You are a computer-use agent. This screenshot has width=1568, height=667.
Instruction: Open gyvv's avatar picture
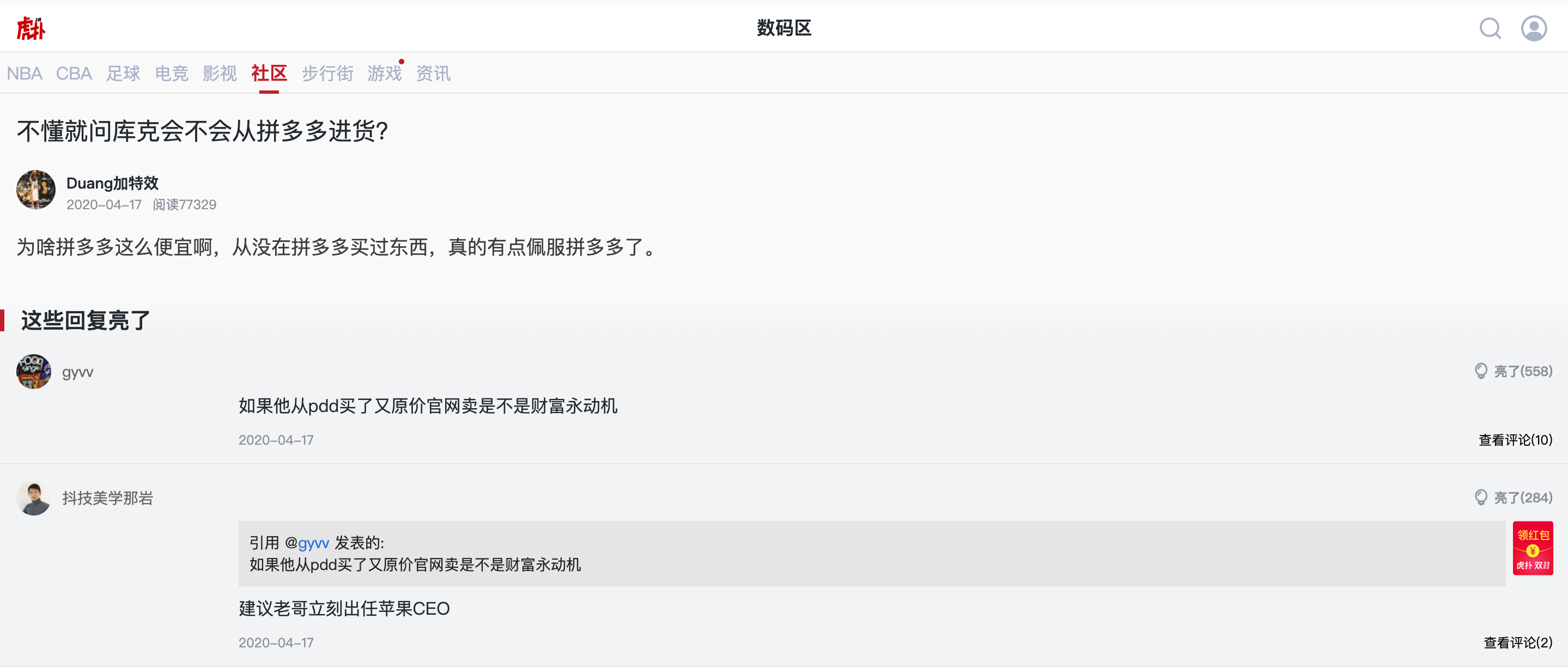(x=34, y=372)
